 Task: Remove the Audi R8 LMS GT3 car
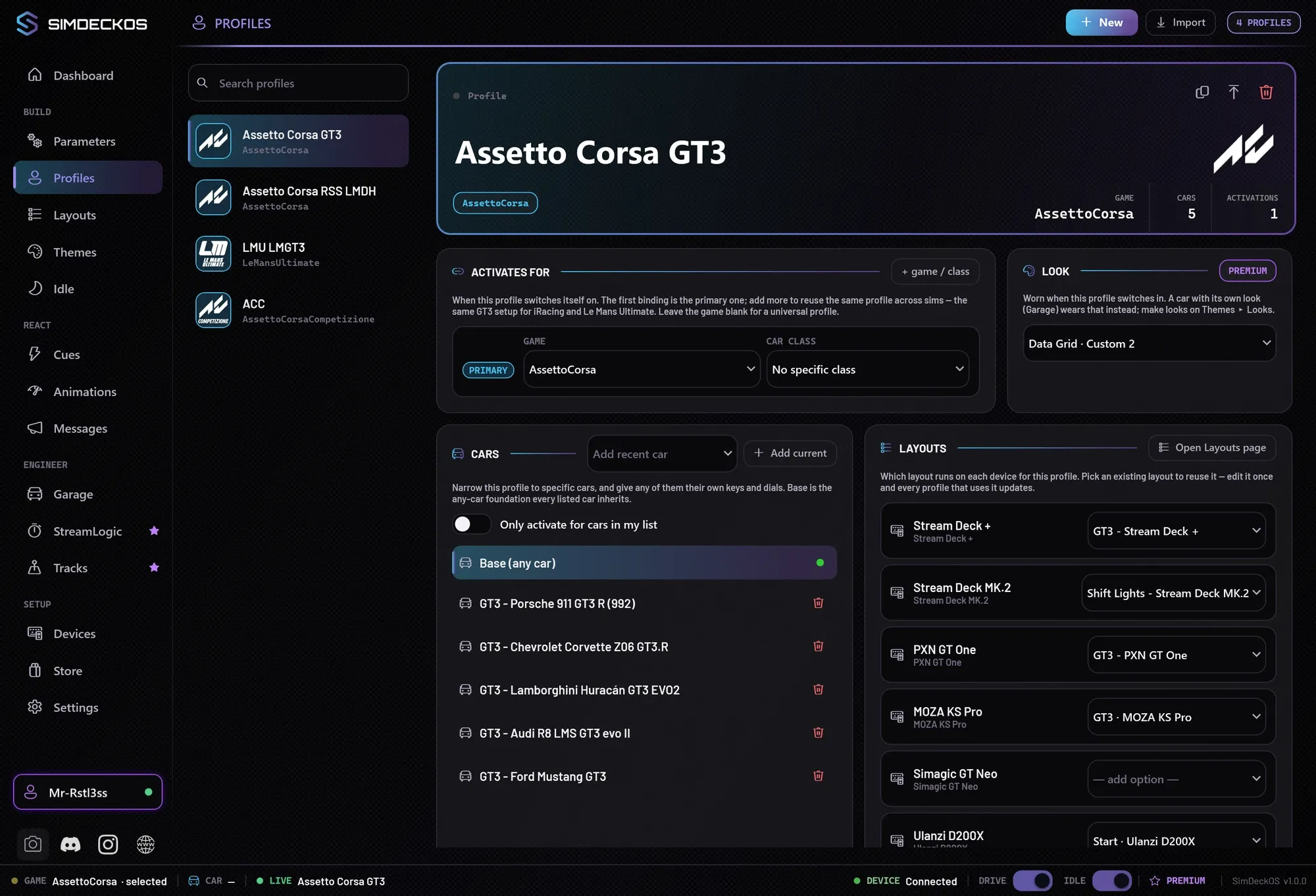point(819,733)
